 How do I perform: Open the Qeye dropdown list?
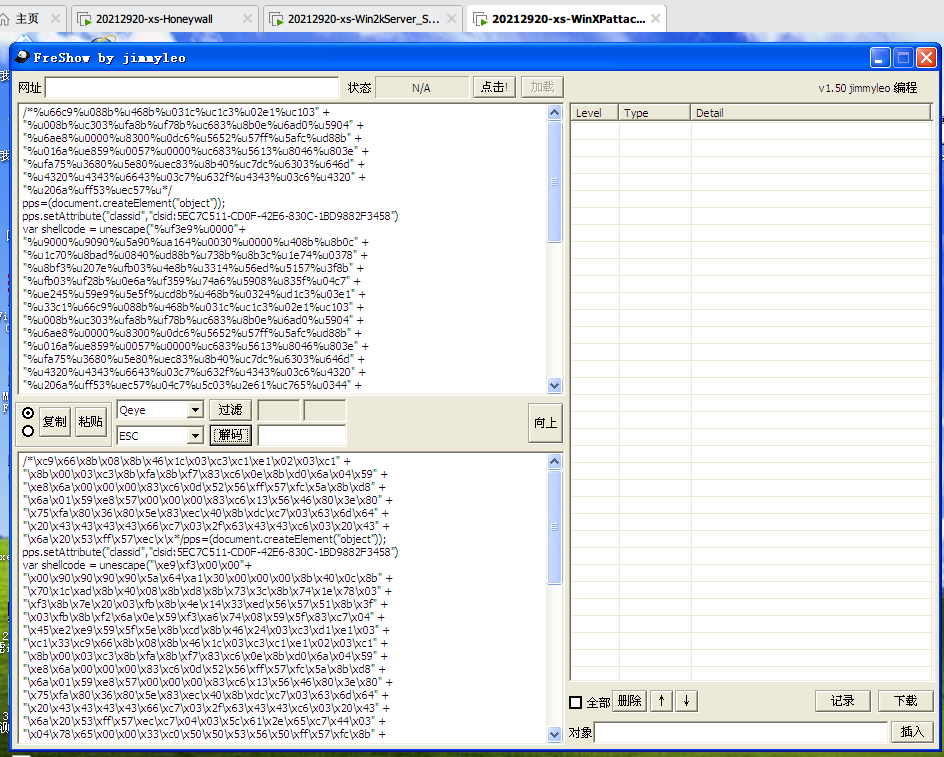click(x=195, y=410)
